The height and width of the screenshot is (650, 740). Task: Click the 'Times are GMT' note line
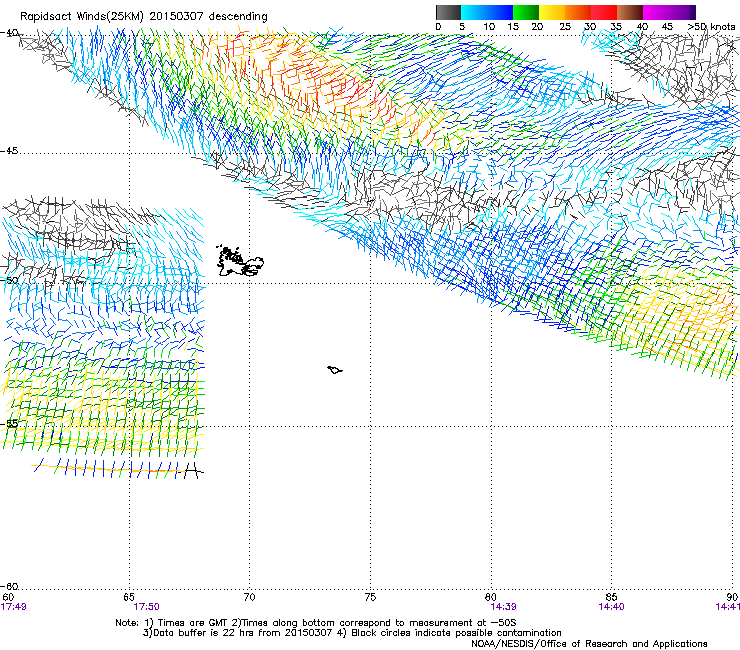point(316,623)
